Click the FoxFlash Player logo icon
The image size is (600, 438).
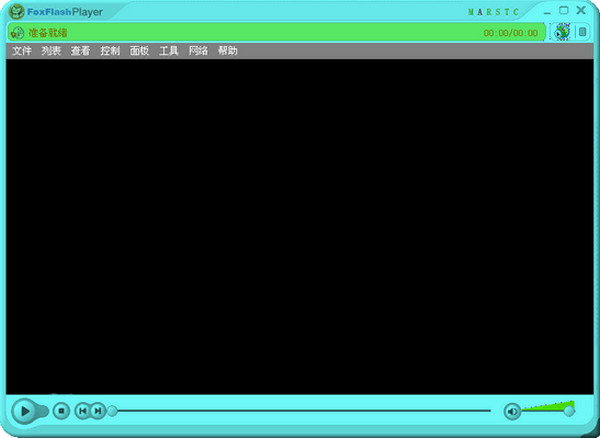pyautogui.click(x=16, y=12)
